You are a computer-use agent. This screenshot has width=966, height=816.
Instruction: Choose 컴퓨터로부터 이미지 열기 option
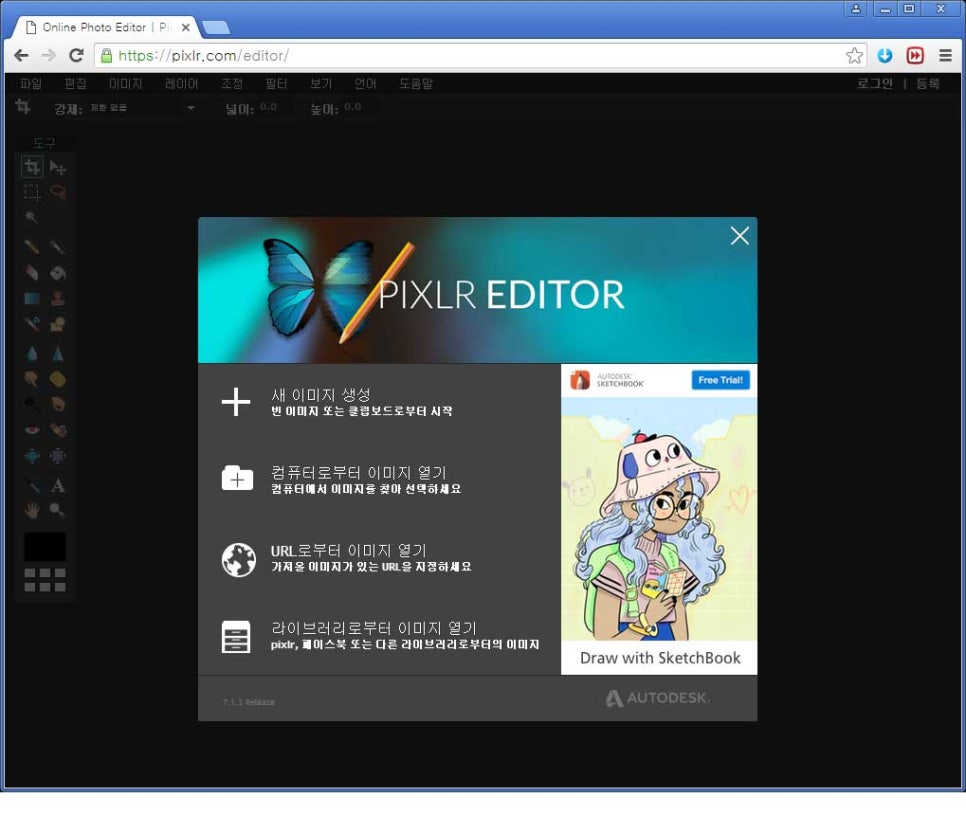click(x=341, y=479)
